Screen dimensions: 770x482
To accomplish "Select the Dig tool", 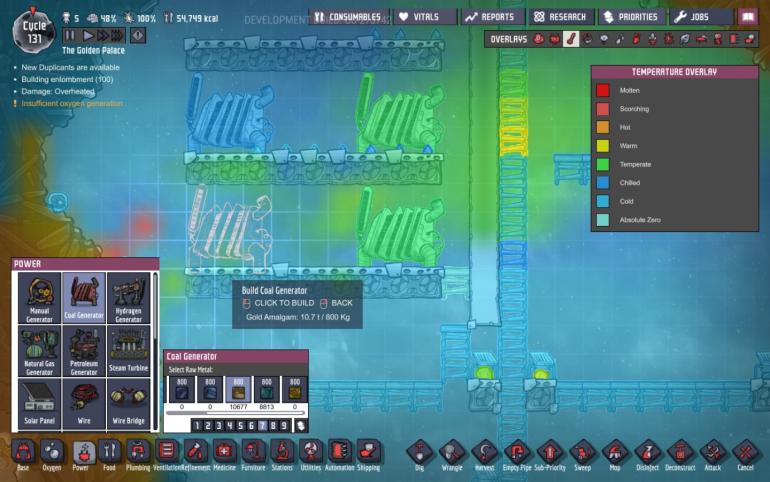I will (x=419, y=455).
